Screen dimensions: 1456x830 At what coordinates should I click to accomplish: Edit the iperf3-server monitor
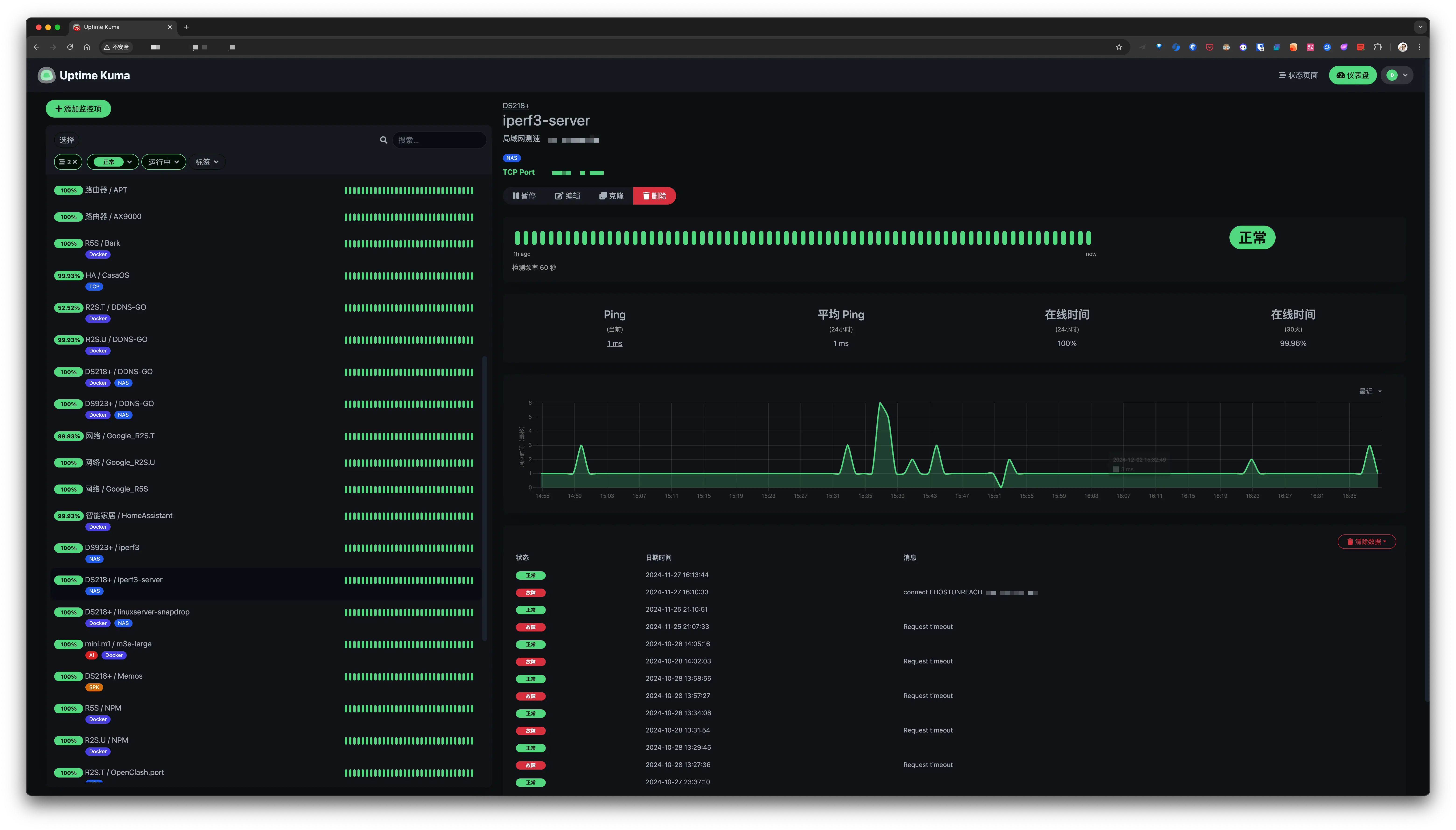point(568,195)
